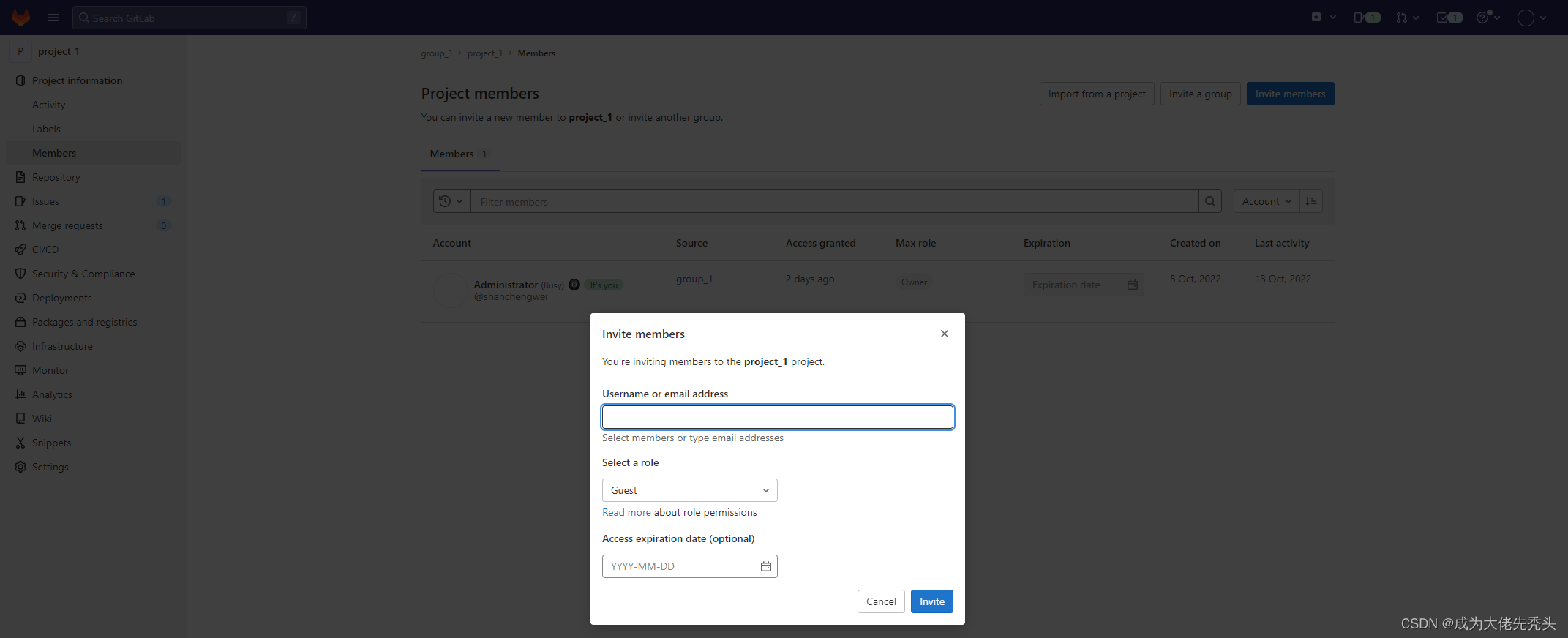Click the Merge requests sidebar icon

(20, 225)
